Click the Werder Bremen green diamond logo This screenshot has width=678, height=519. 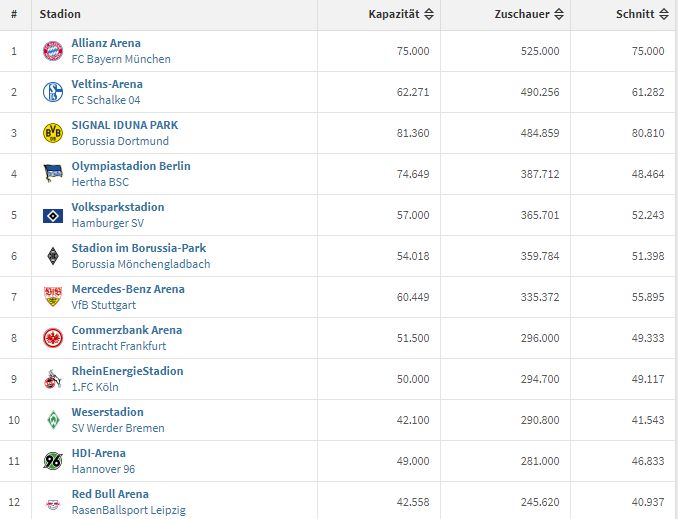pos(53,420)
